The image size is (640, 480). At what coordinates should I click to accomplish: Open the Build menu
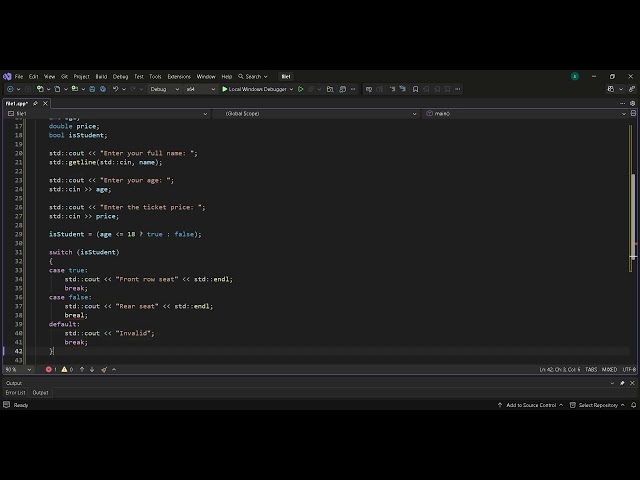coord(101,76)
